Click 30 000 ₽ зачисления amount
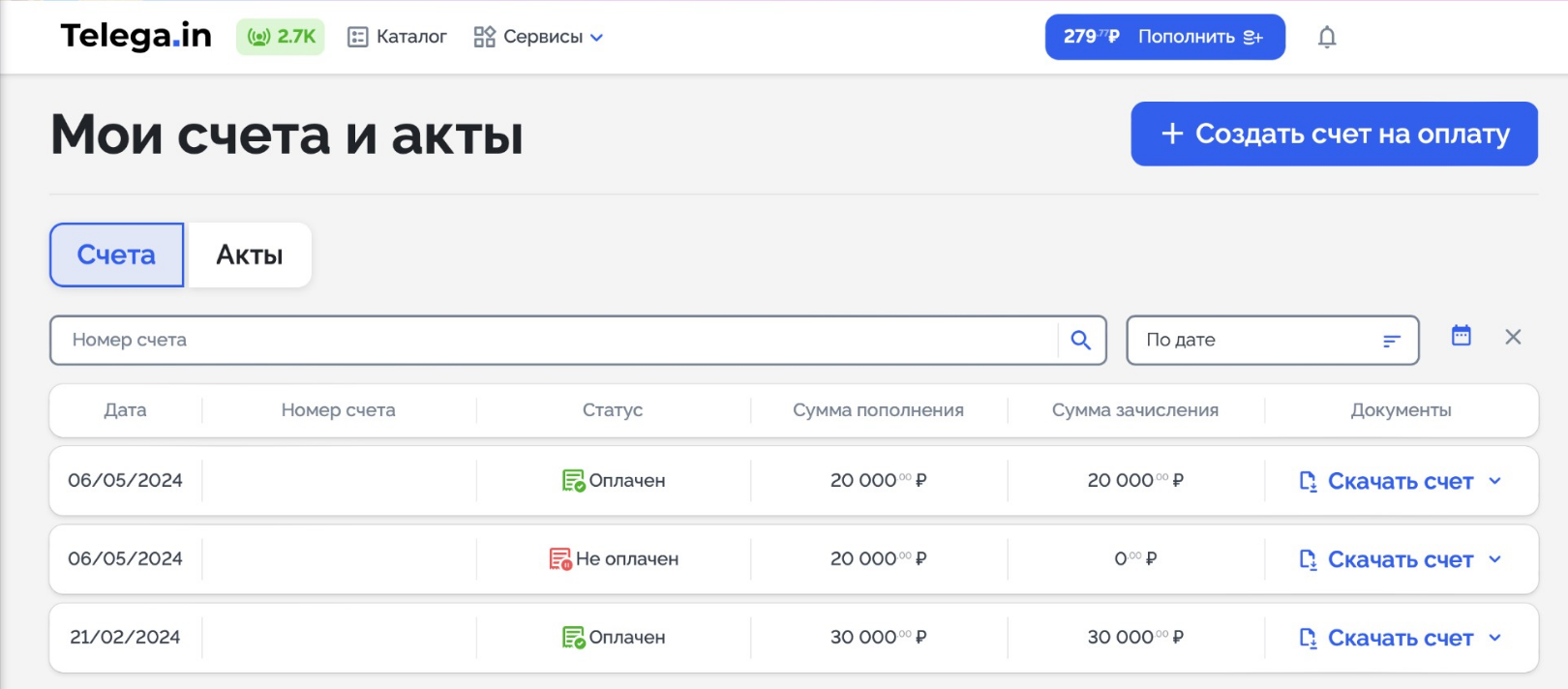This screenshot has width=1568, height=689. [x=1135, y=637]
